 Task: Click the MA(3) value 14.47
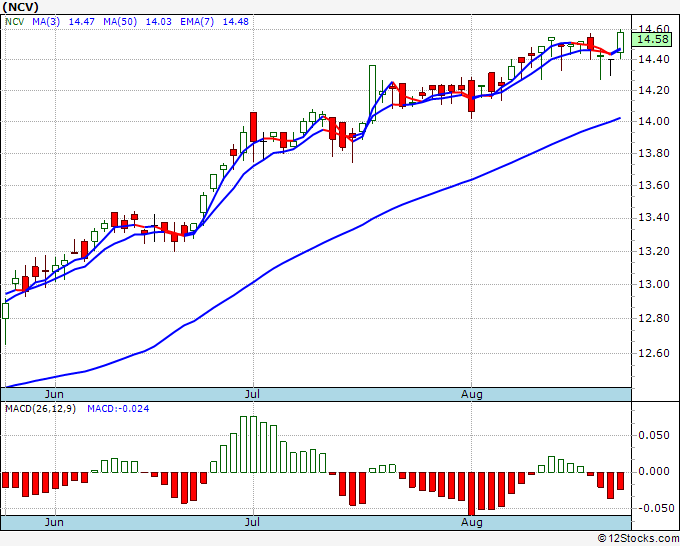82,22
